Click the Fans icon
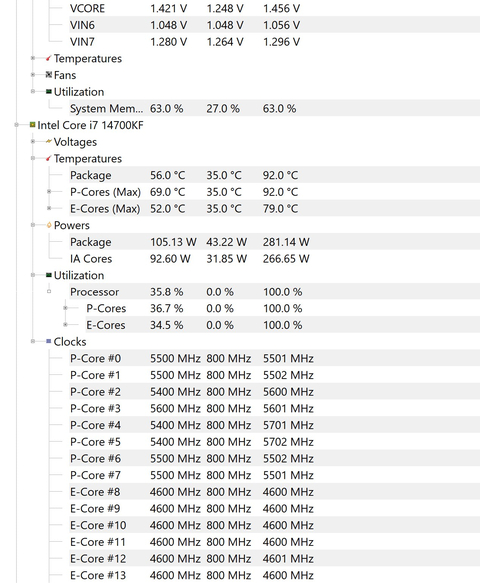This screenshot has height=583, width=480. [49, 75]
